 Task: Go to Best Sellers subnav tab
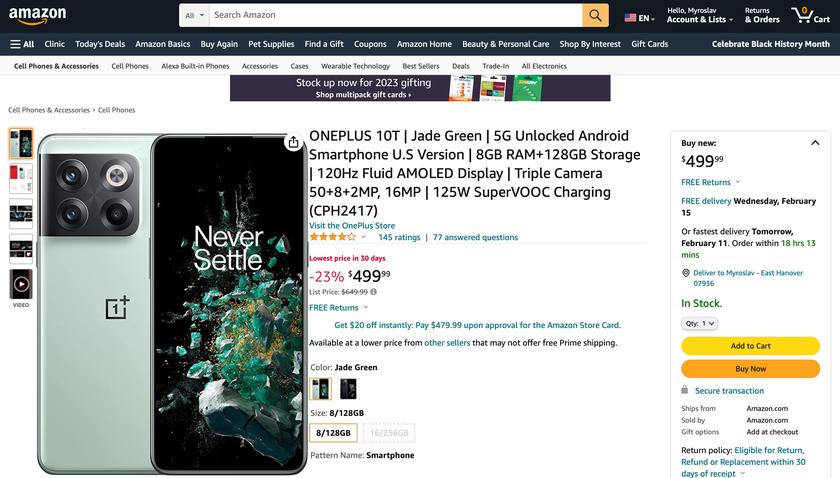(421, 66)
